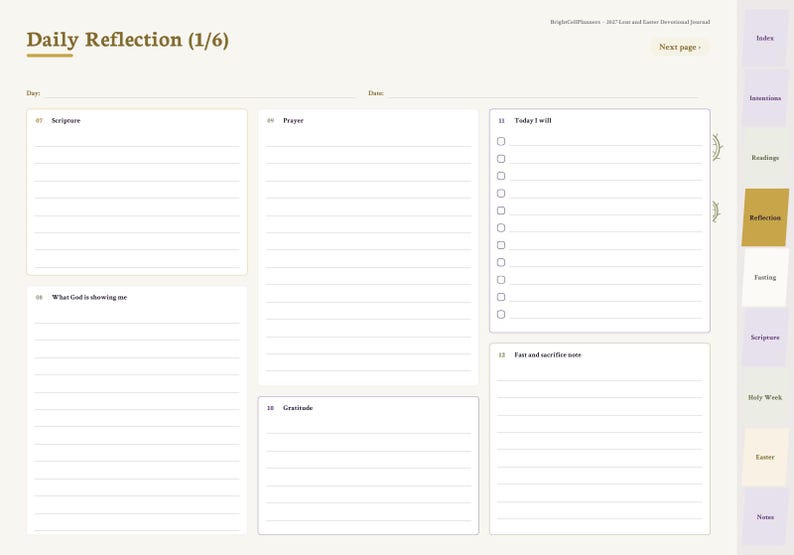Tick the seventh Today I will checkbox
Viewport: 794px width, 555px height.
coord(501,245)
